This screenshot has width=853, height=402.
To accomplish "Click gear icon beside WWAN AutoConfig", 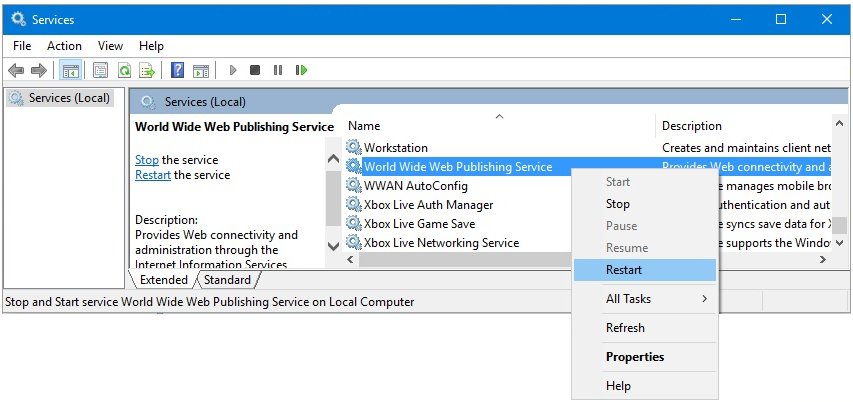I will [354, 185].
